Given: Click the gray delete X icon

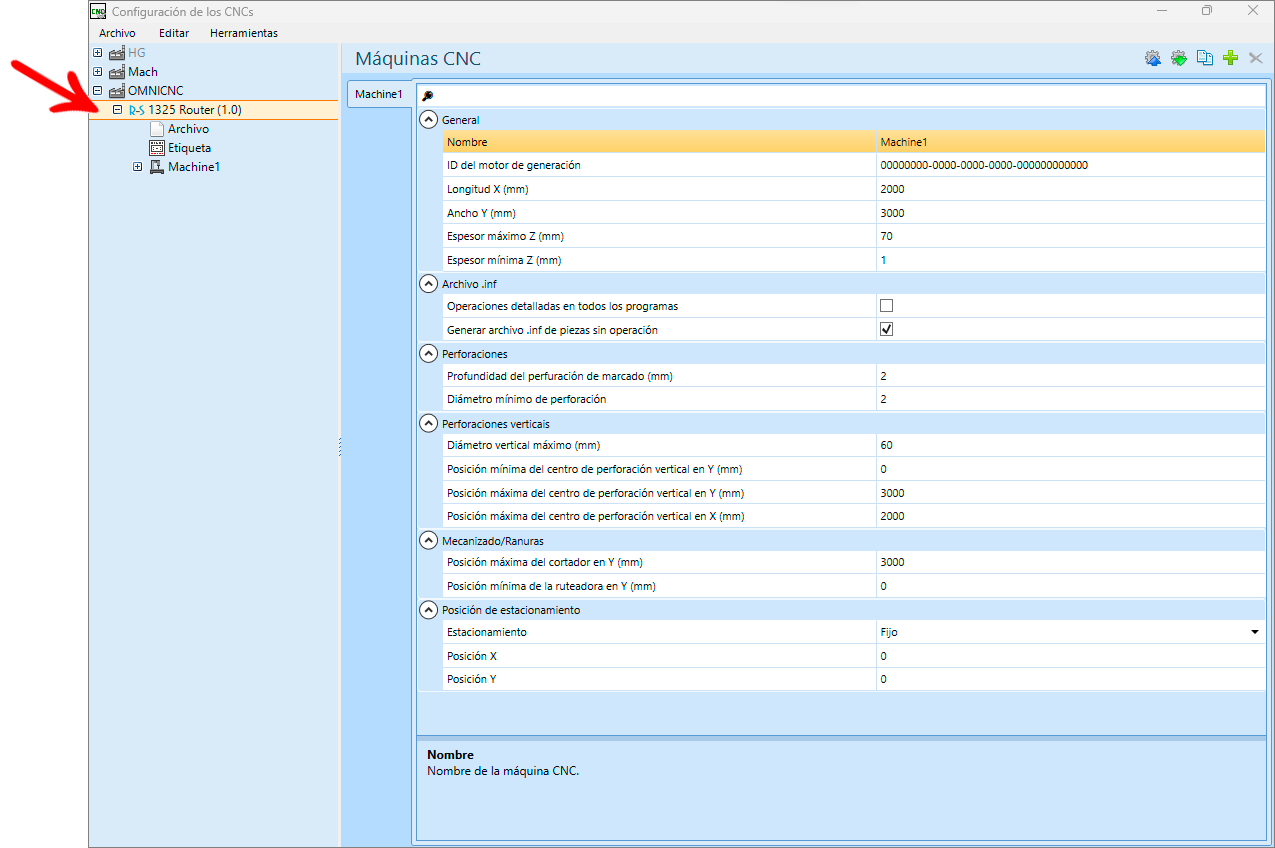Looking at the screenshot, I should 1256,59.
